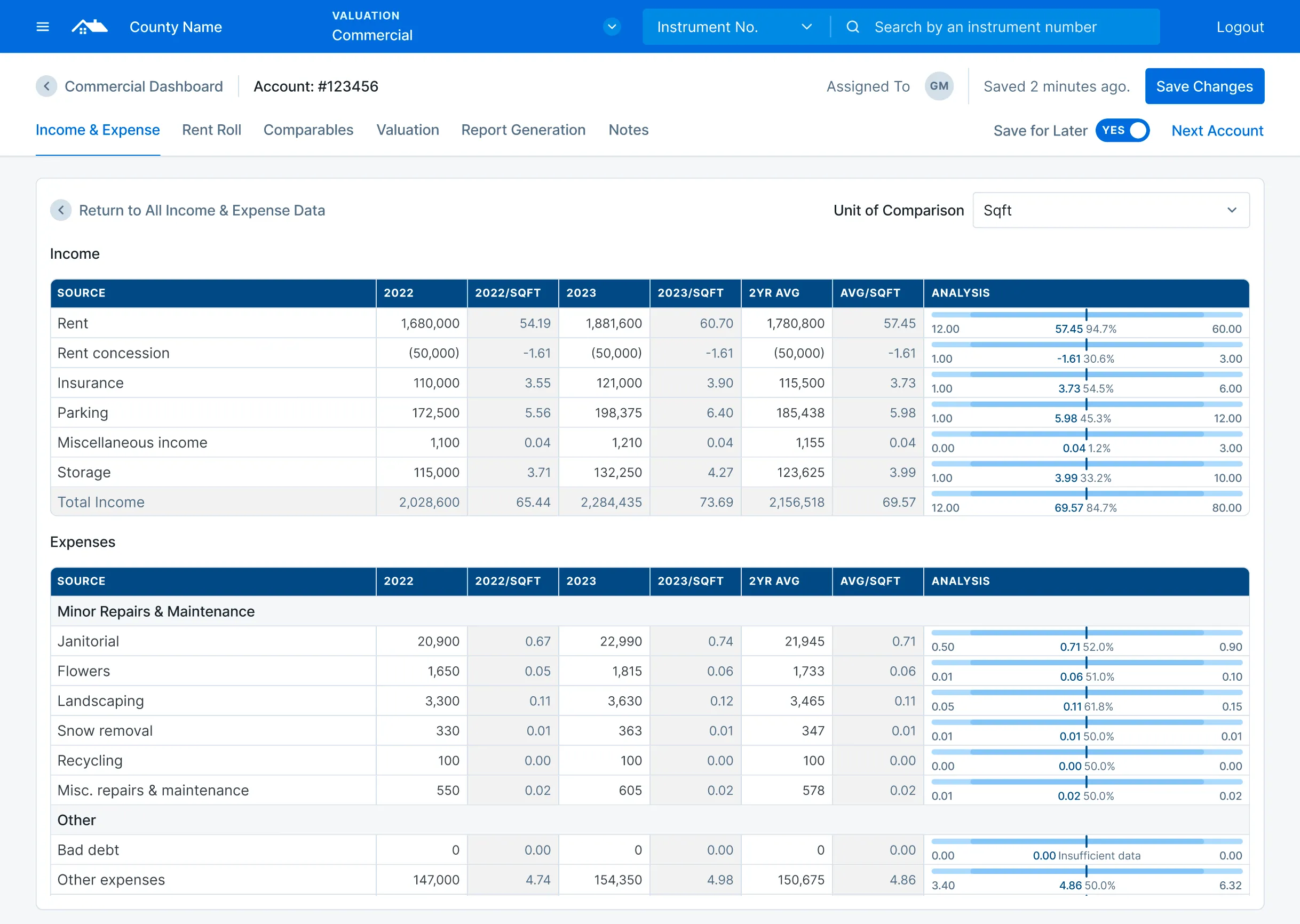Click the Janitorial analysis bar marker
The height and width of the screenshot is (924, 1300).
[1087, 632]
